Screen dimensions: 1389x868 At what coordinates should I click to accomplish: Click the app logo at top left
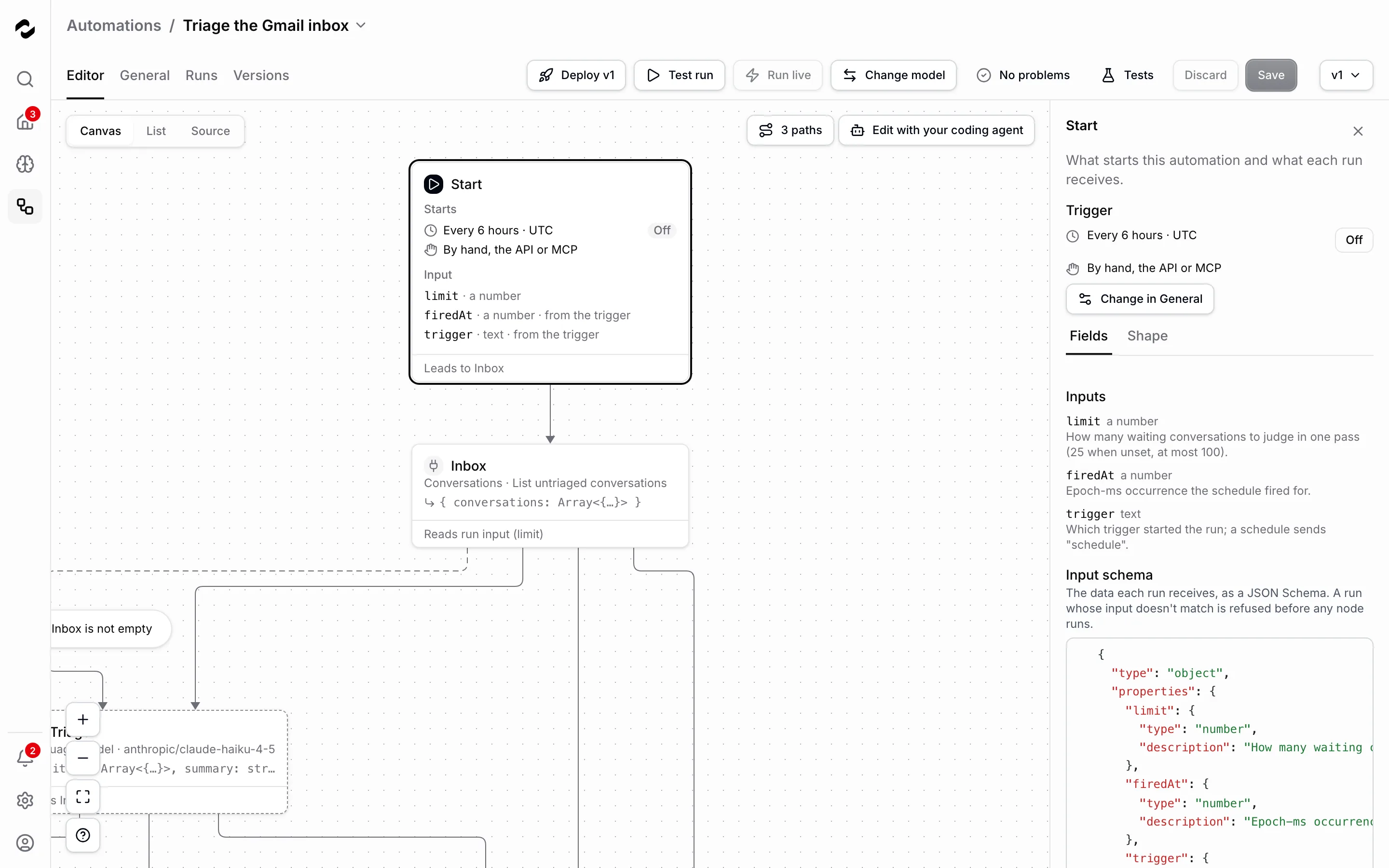pos(25,28)
